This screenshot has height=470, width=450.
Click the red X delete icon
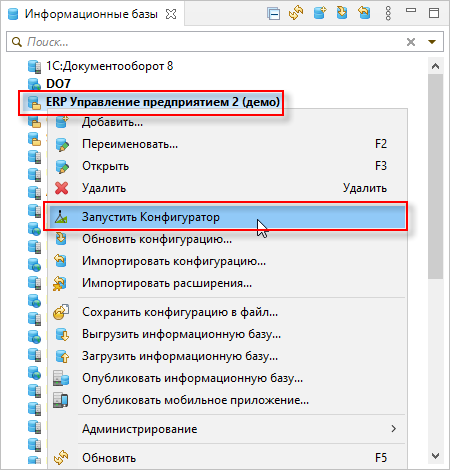click(x=62, y=188)
